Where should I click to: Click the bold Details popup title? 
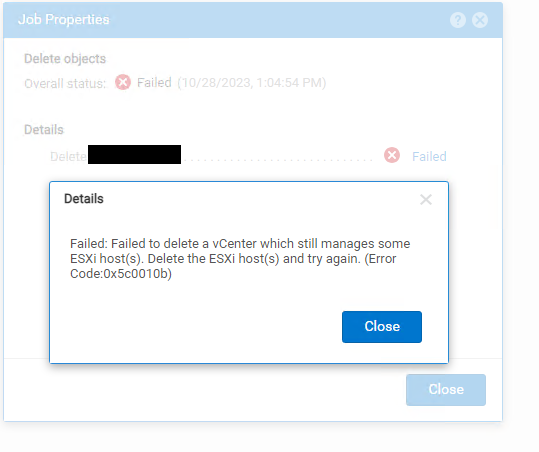click(x=84, y=199)
